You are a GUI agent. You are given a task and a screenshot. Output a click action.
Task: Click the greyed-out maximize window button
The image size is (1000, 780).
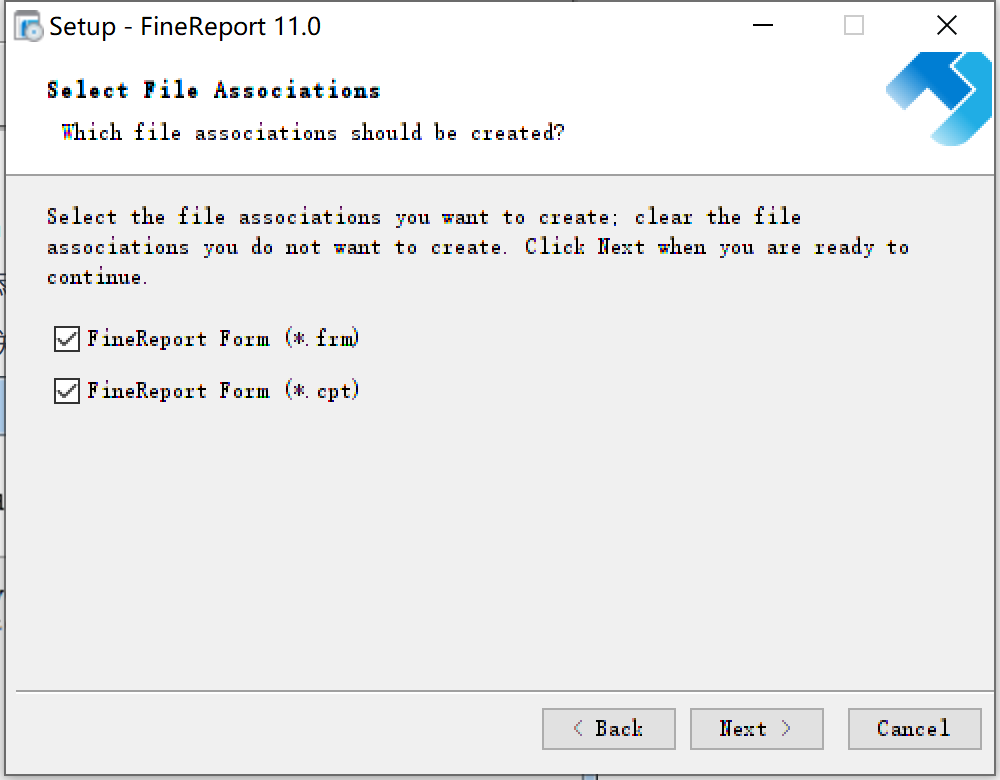pyautogui.click(x=853, y=26)
